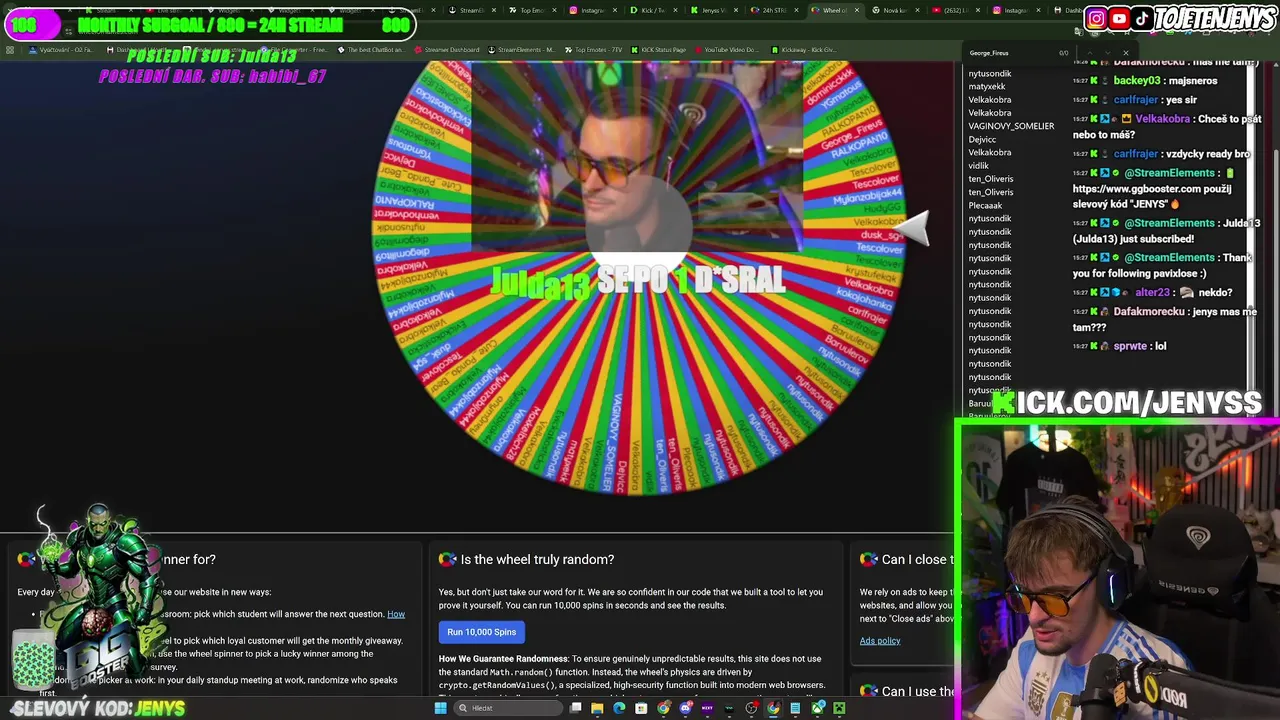Image resolution: width=1280 pixels, height=720 pixels.
Task: Open OBS Studio from the taskbar
Action: coord(751,708)
